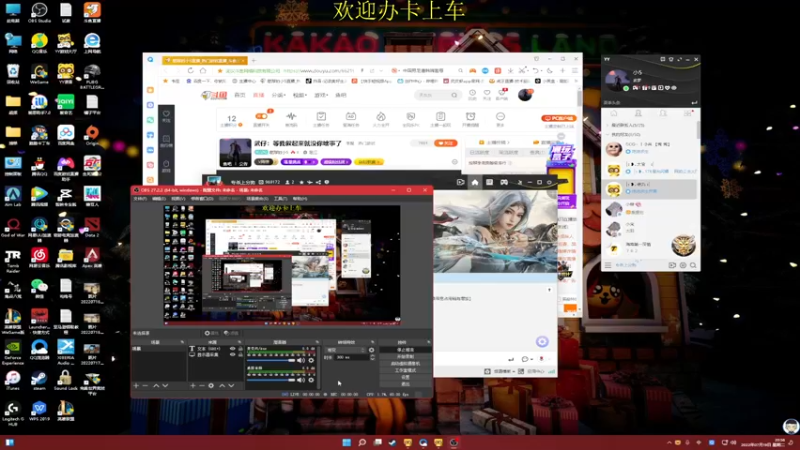Open the Edit menu in OBS
The width and height of the screenshot is (800, 450).
coord(159,198)
